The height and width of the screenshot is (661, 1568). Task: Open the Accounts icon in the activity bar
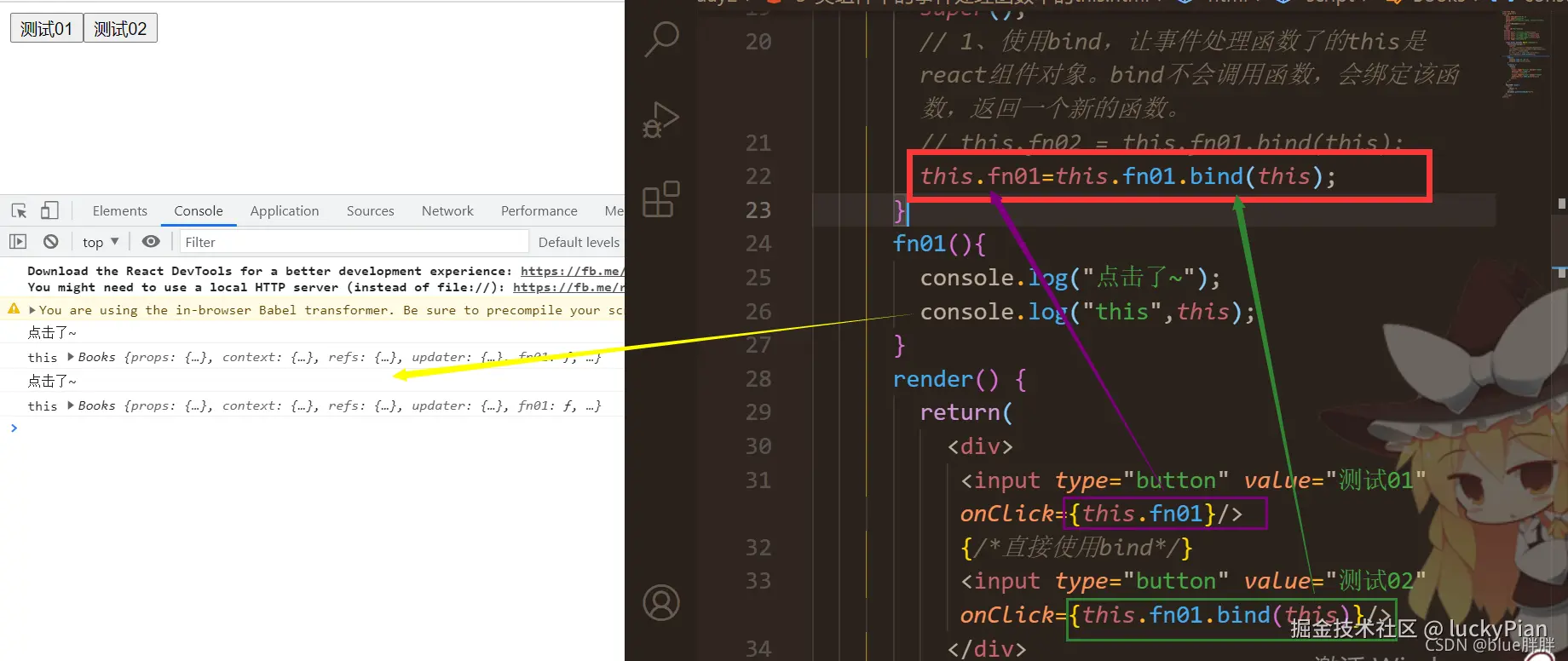click(661, 602)
